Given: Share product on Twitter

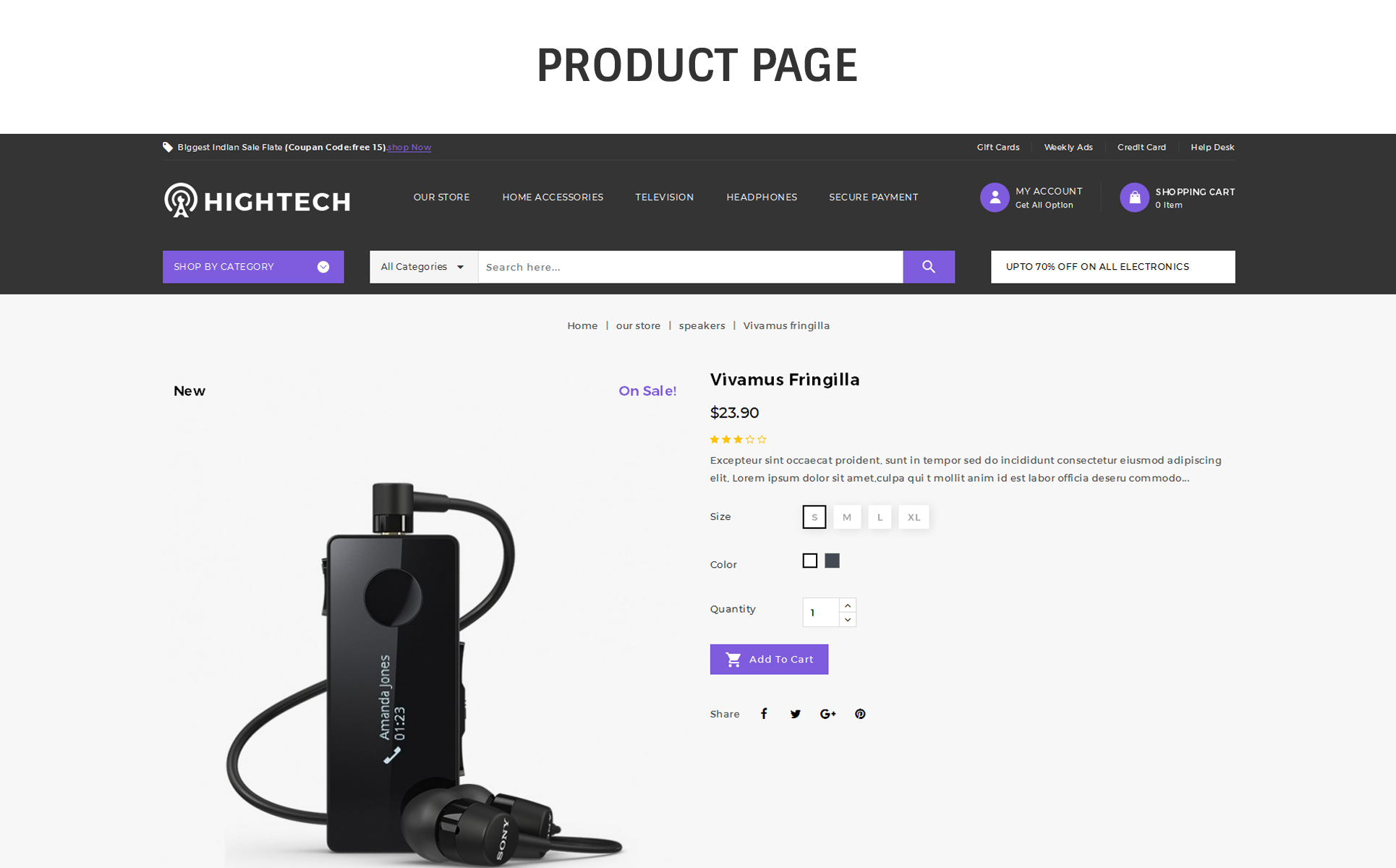Looking at the screenshot, I should click(x=796, y=714).
